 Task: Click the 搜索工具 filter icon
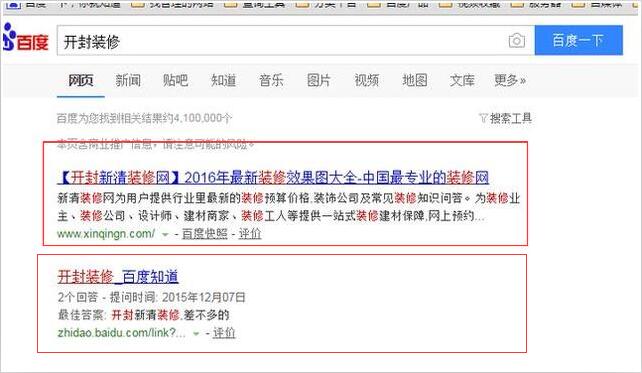point(483,119)
